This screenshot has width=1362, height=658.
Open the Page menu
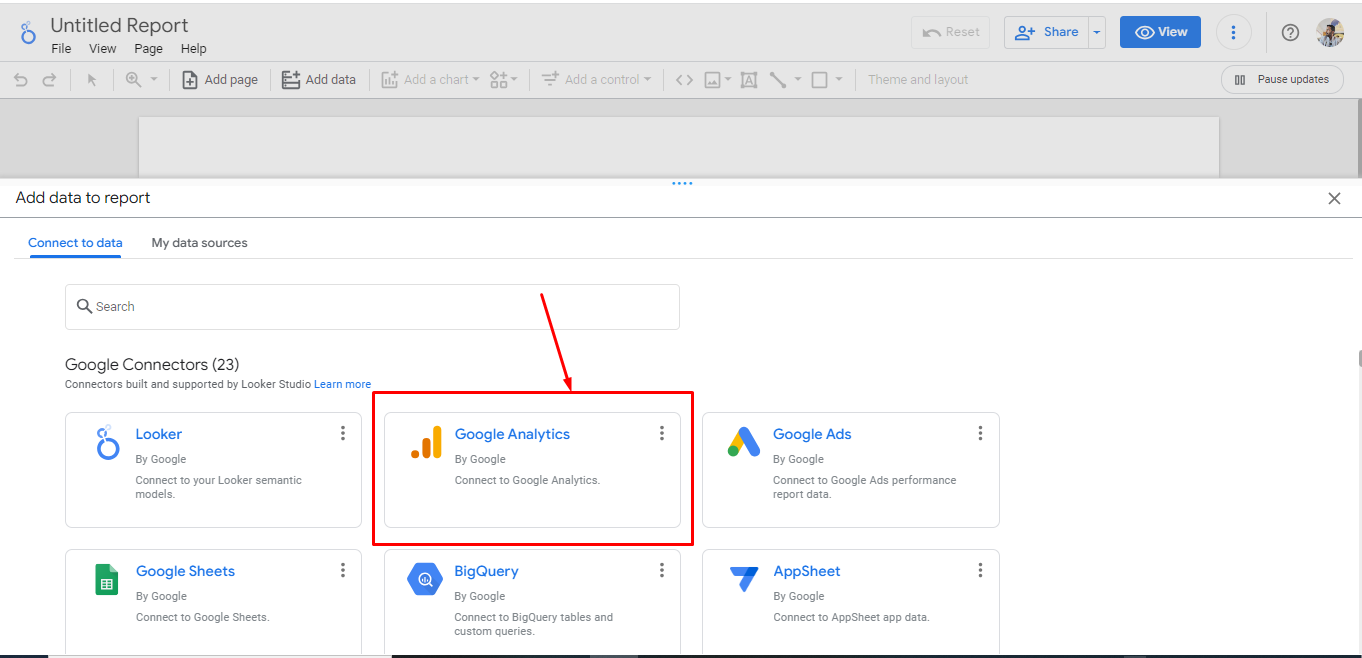(148, 48)
